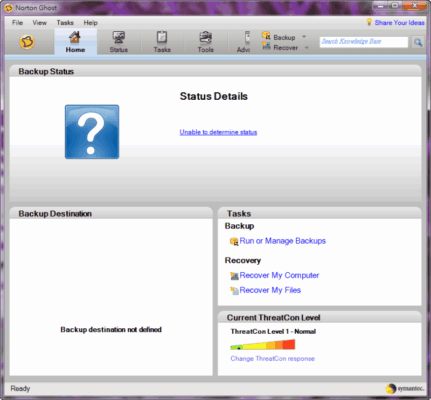Click the Norton Ghost logo button

[x=27, y=42]
